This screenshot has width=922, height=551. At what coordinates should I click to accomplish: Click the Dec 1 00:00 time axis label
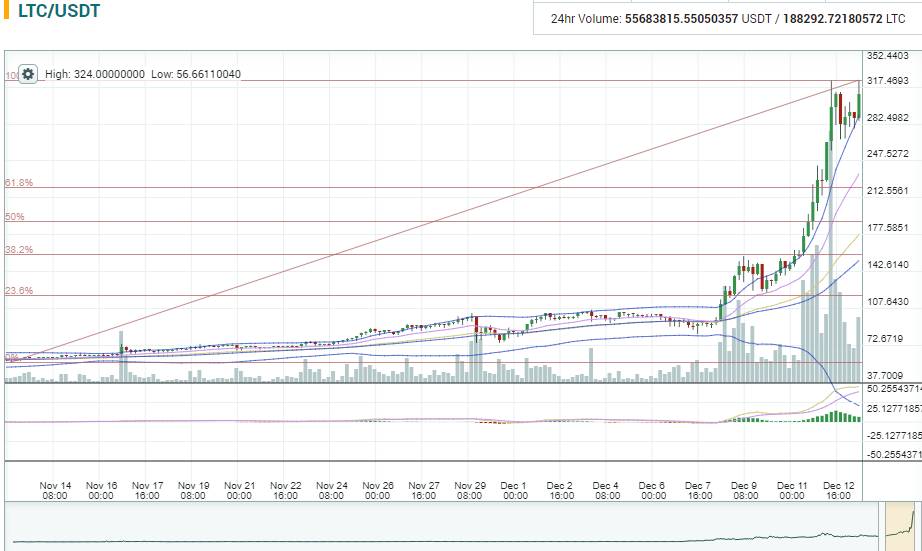click(x=515, y=490)
